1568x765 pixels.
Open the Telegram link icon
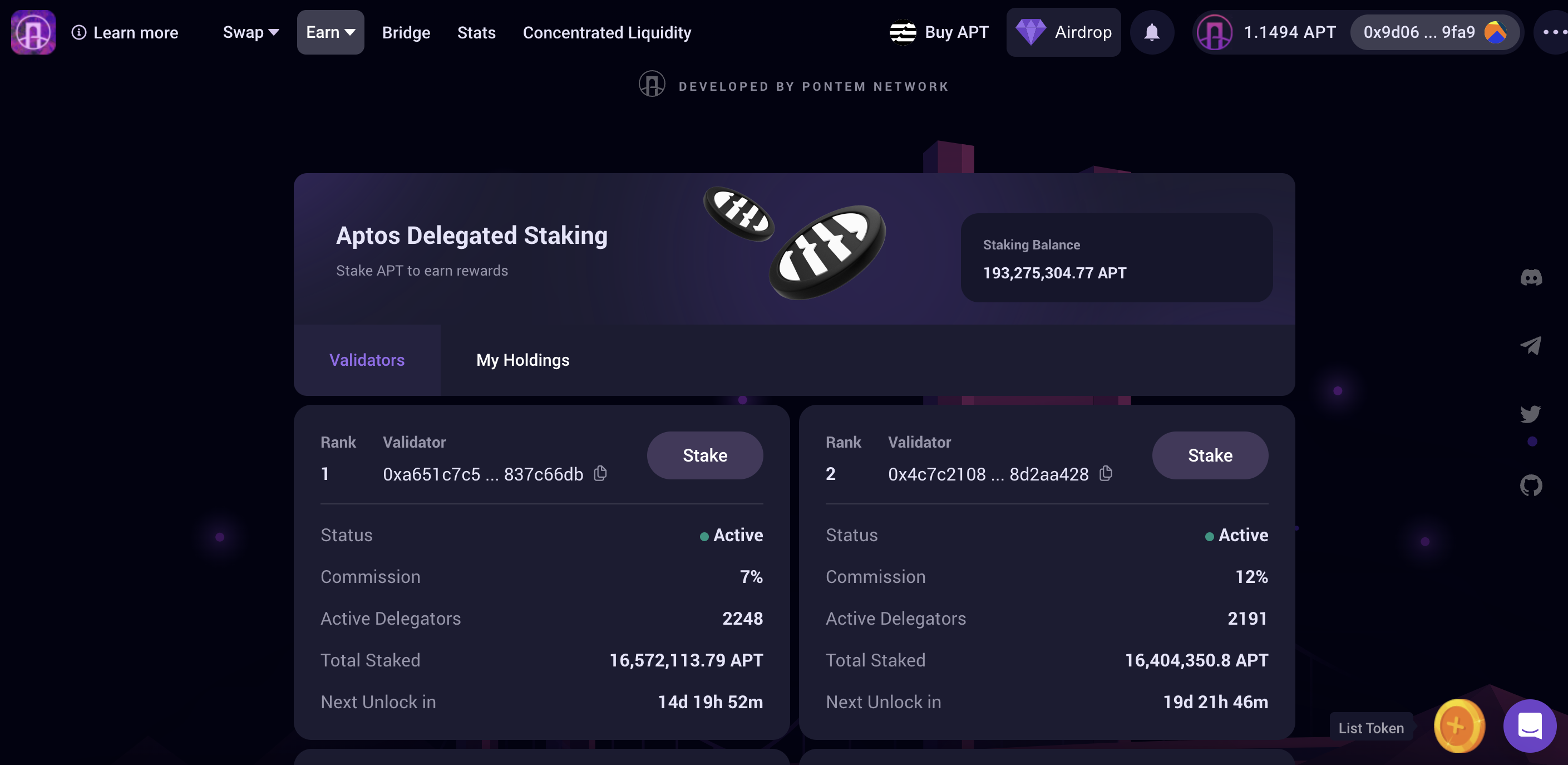coord(1530,346)
